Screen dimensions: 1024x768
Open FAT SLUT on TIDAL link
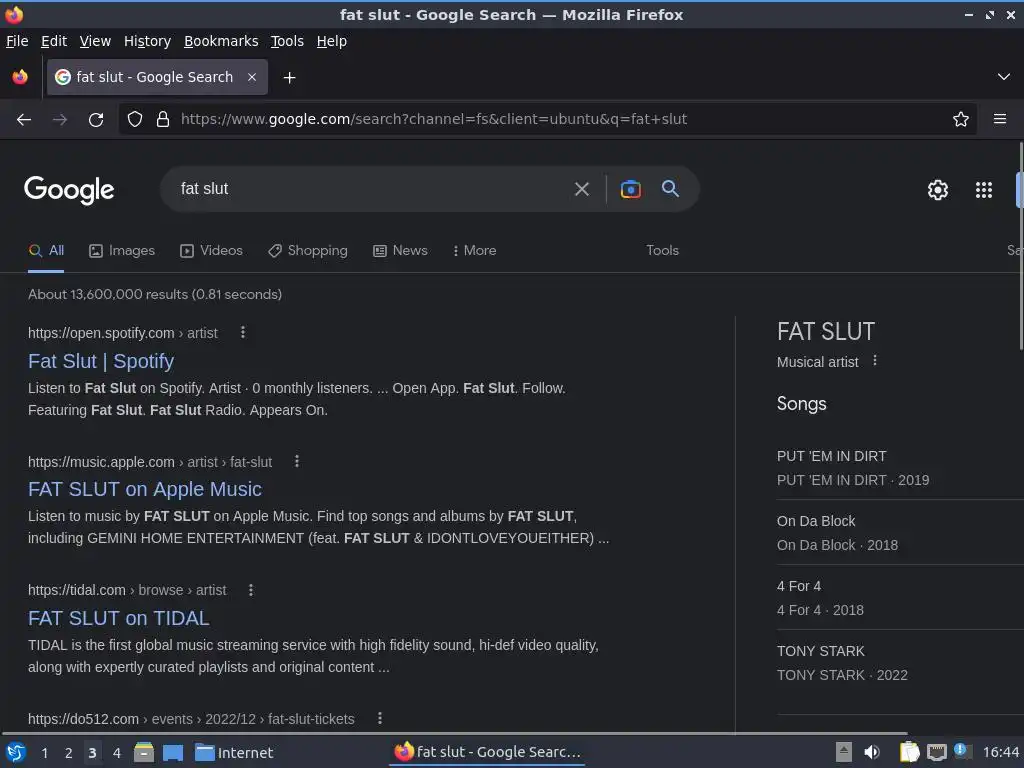119,618
